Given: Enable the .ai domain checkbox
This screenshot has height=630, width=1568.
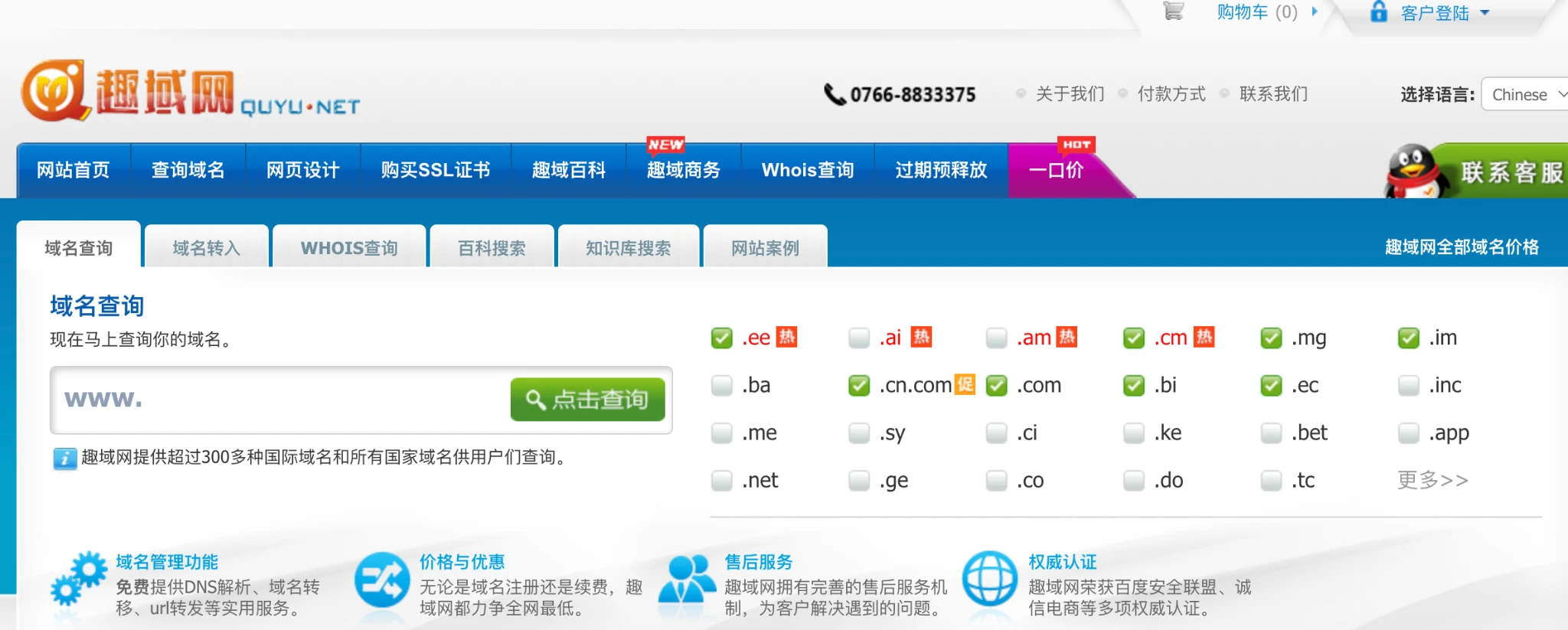Looking at the screenshot, I should [859, 338].
